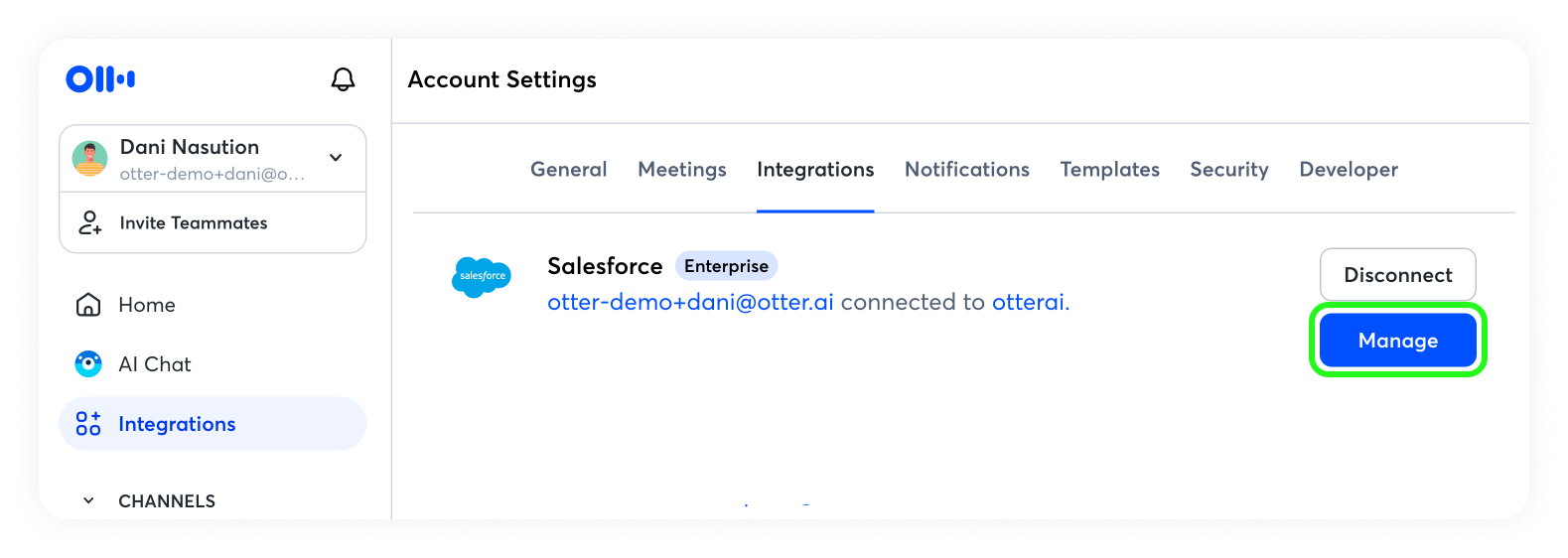Viewport: 1568px width, 558px height.
Task: Click the AI Chat otter icon
Action: (x=88, y=364)
